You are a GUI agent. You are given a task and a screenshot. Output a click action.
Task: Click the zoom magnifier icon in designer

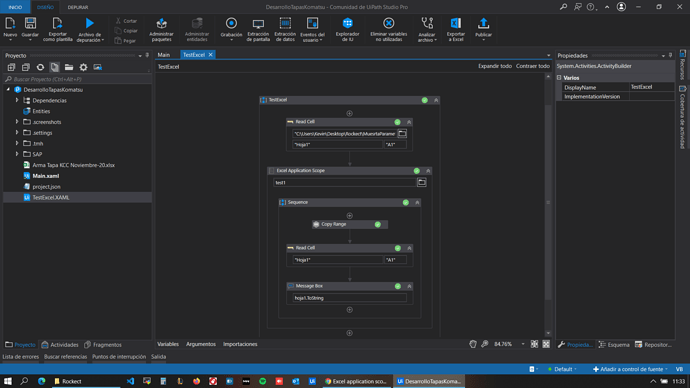[x=485, y=344]
